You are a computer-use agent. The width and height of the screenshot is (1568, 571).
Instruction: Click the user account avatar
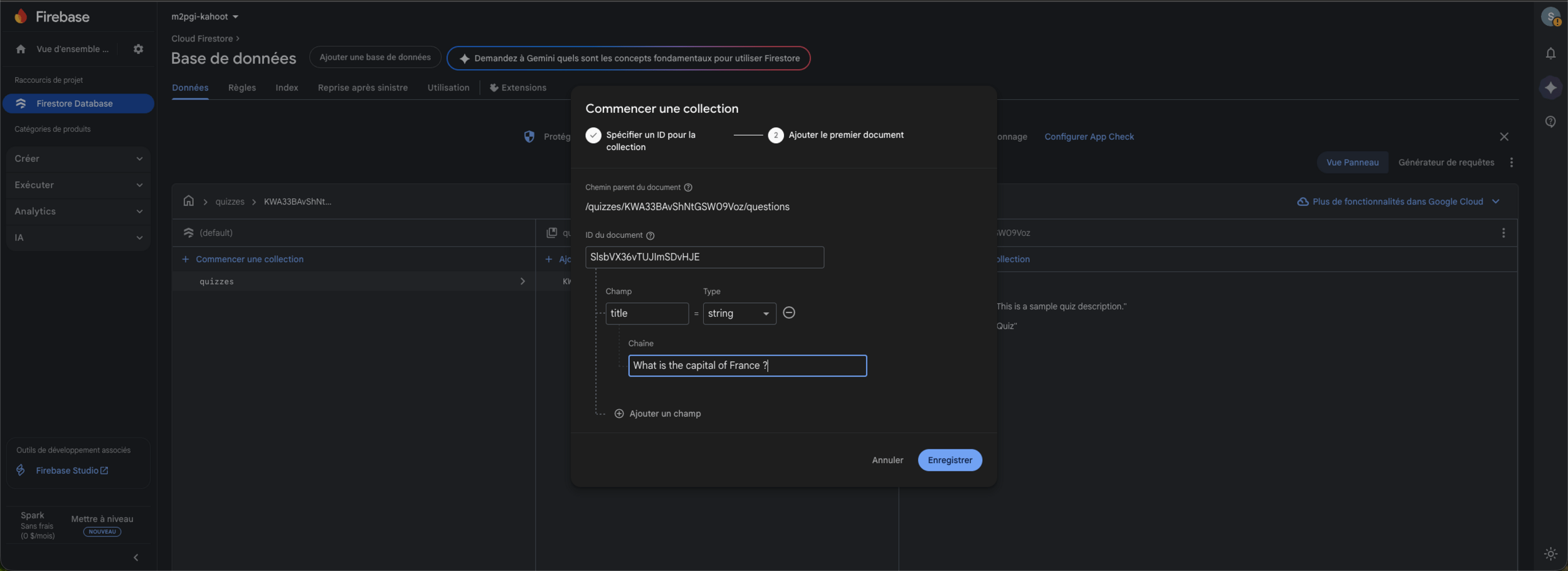[x=1550, y=17]
